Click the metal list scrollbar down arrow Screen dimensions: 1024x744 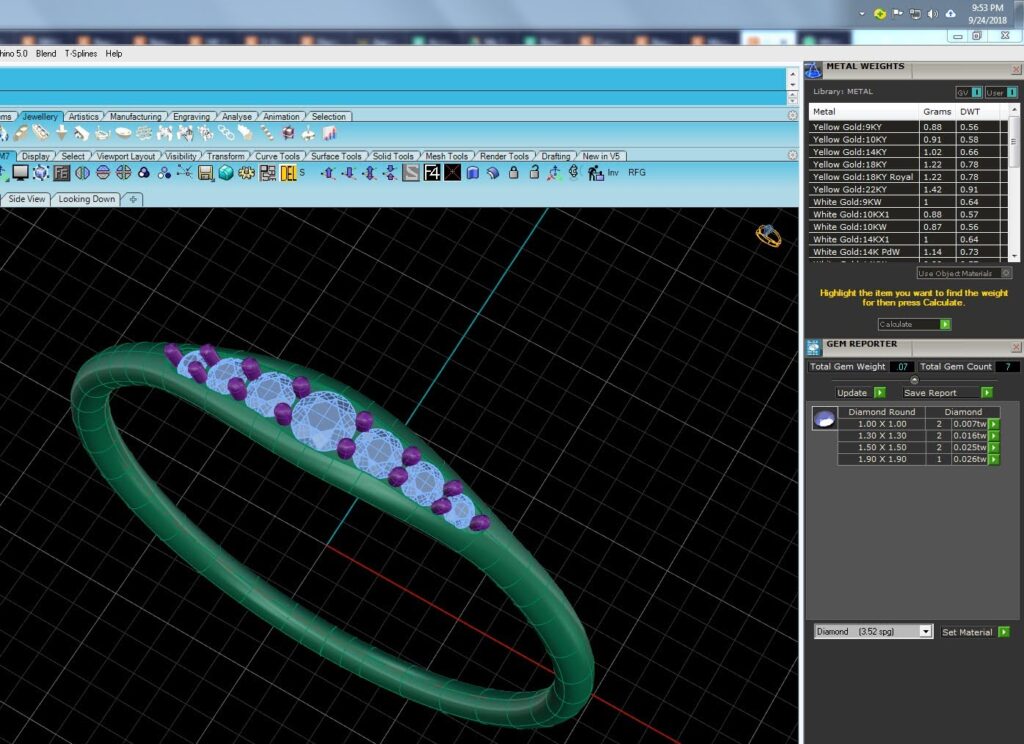tap(1014, 256)
